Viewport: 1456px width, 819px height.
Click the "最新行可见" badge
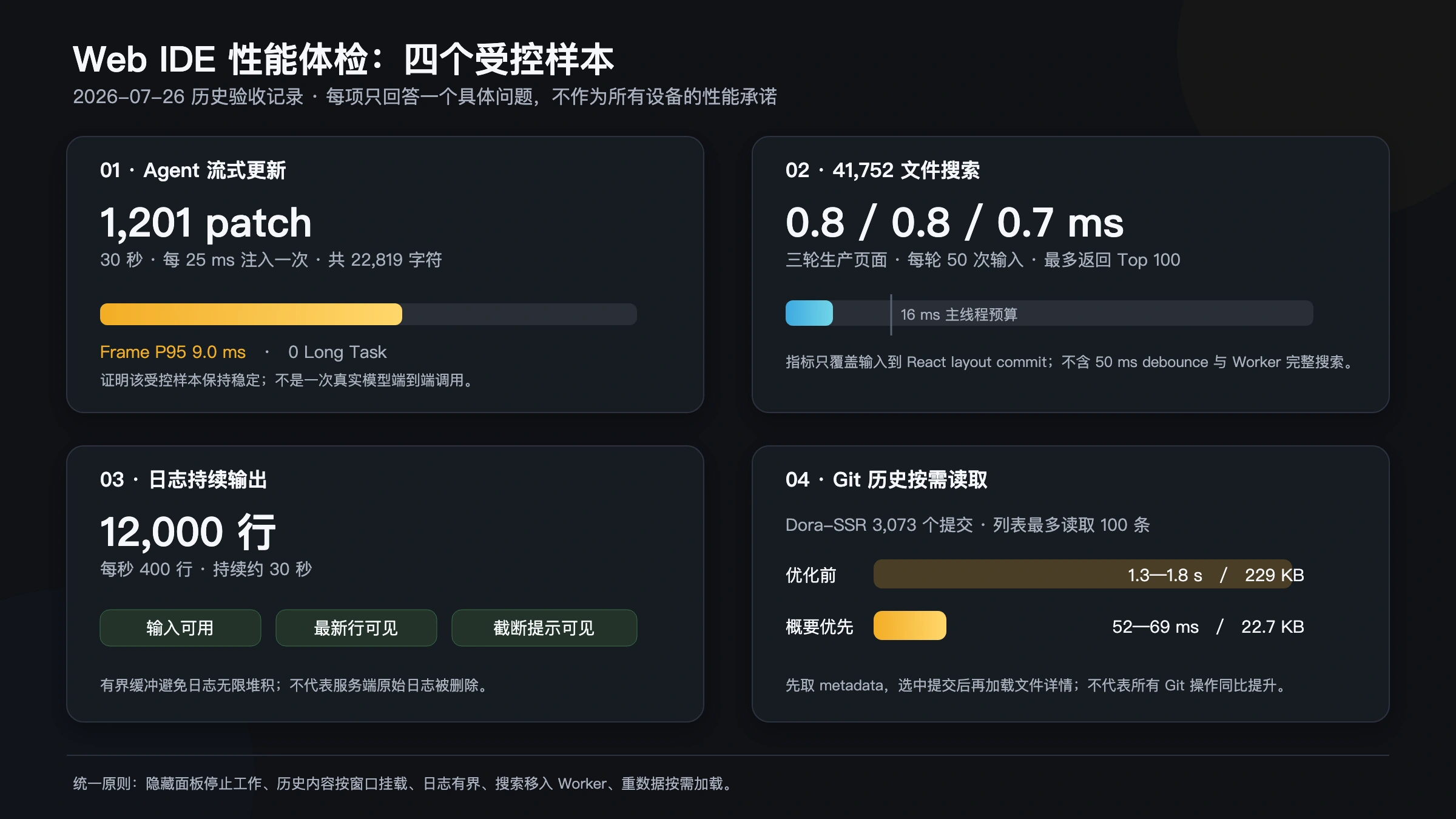[x=356, y=628]
